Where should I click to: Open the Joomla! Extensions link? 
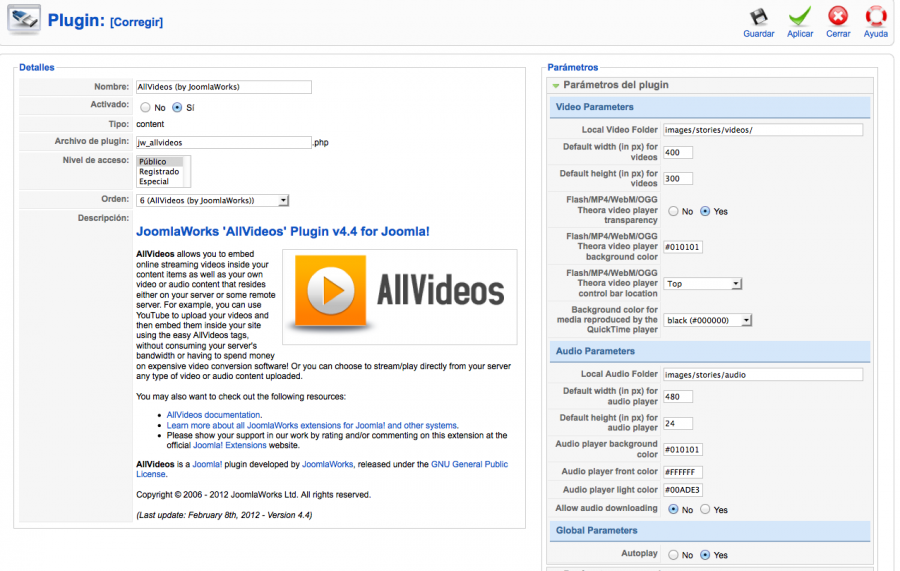pyautogui.click(x=230, y=445)
